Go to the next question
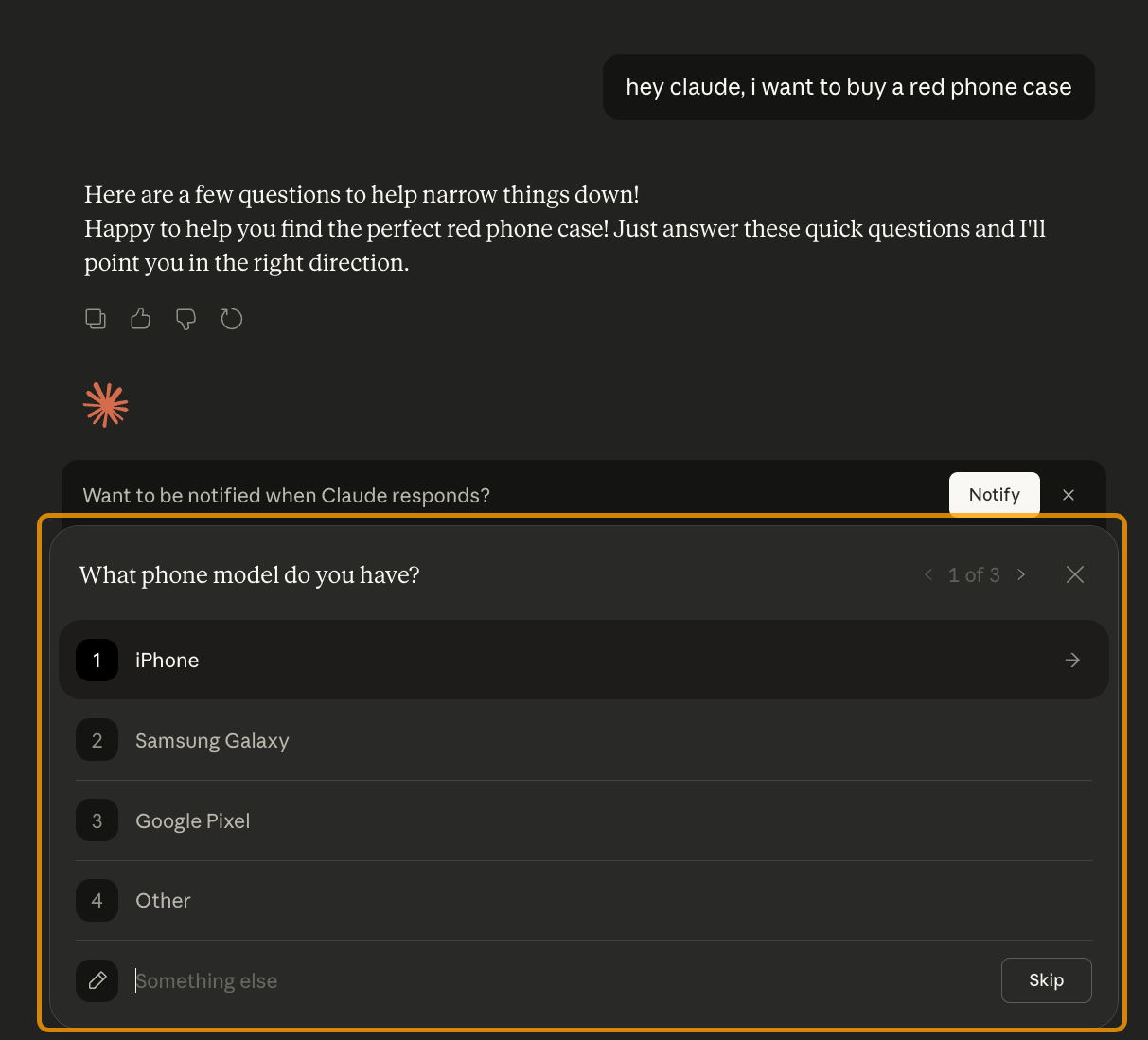Screen dimensions: 1148x1040 (1021, 574)
